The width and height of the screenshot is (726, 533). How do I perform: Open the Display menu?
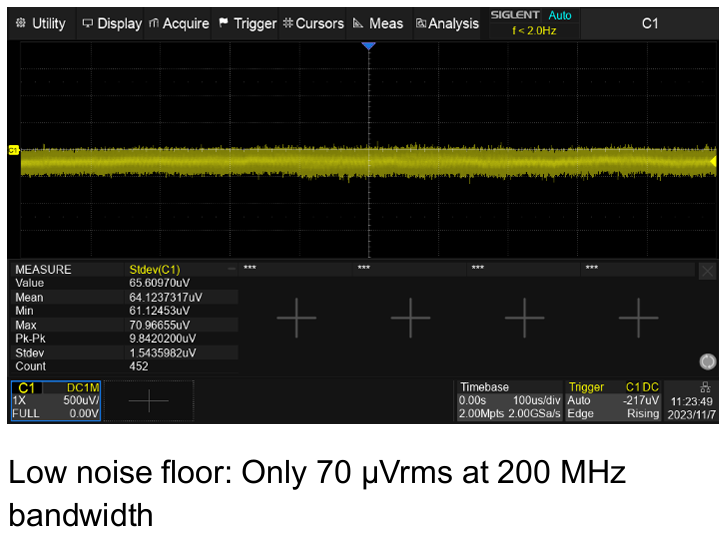112,23
